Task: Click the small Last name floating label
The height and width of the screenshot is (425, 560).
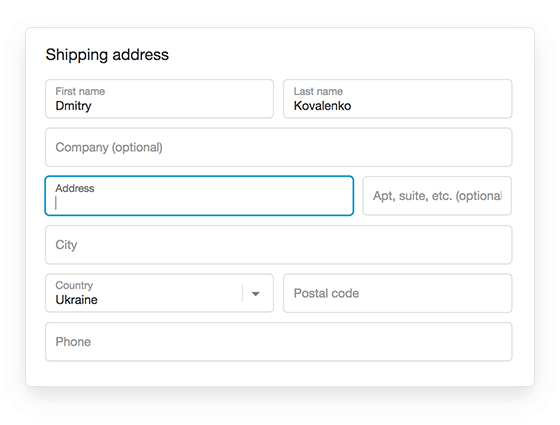Action: 318,91
